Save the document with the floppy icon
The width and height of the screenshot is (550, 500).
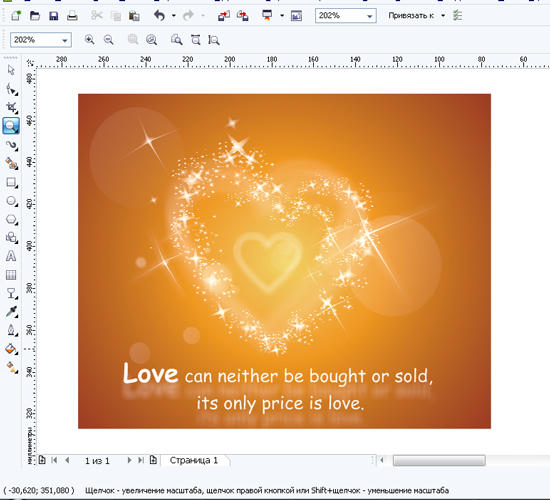tap(53, 16)
